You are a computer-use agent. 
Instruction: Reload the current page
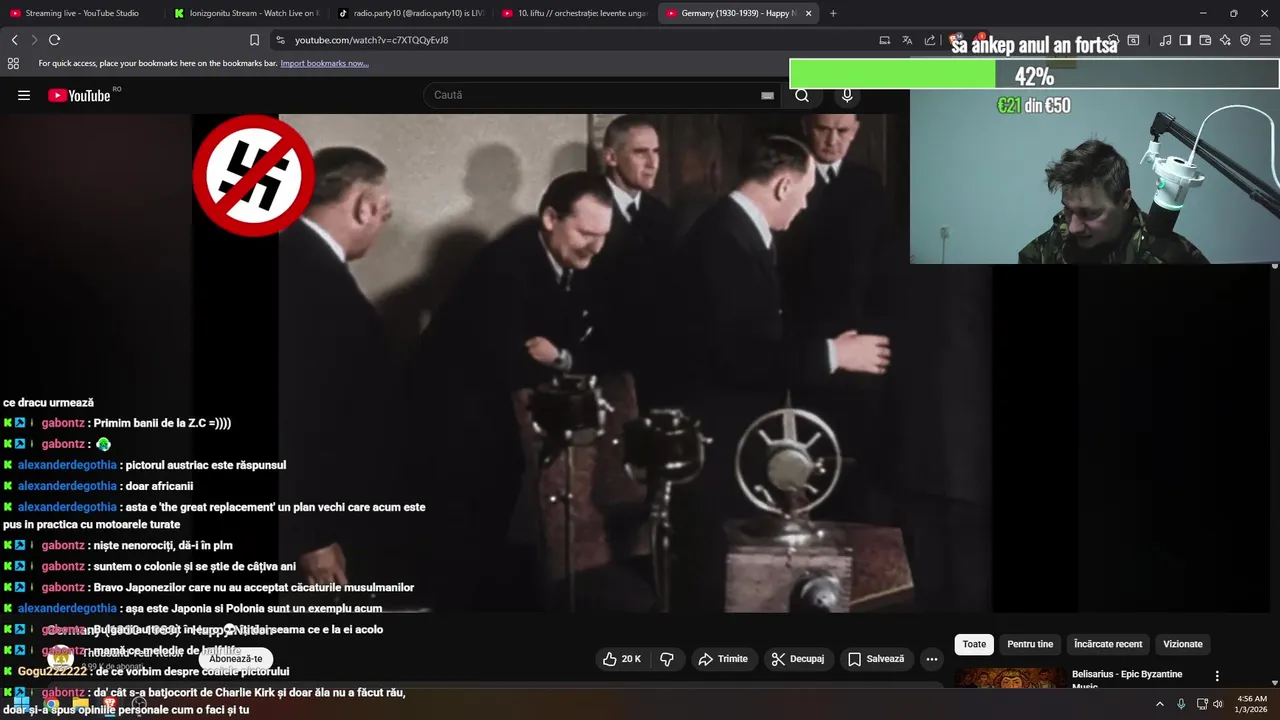54,40
